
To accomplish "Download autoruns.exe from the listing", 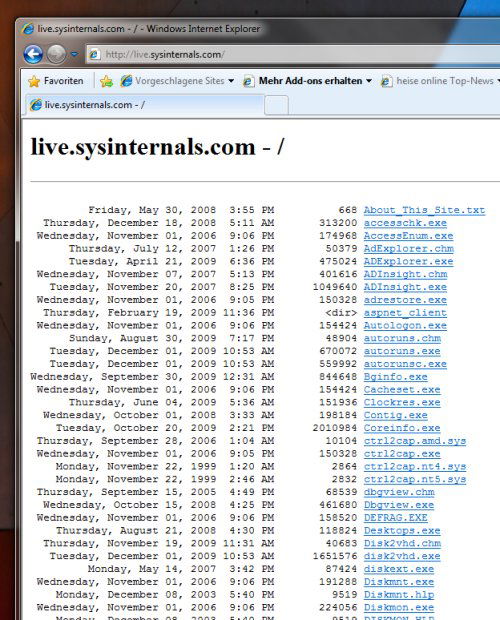I will (x=402, y=351).
